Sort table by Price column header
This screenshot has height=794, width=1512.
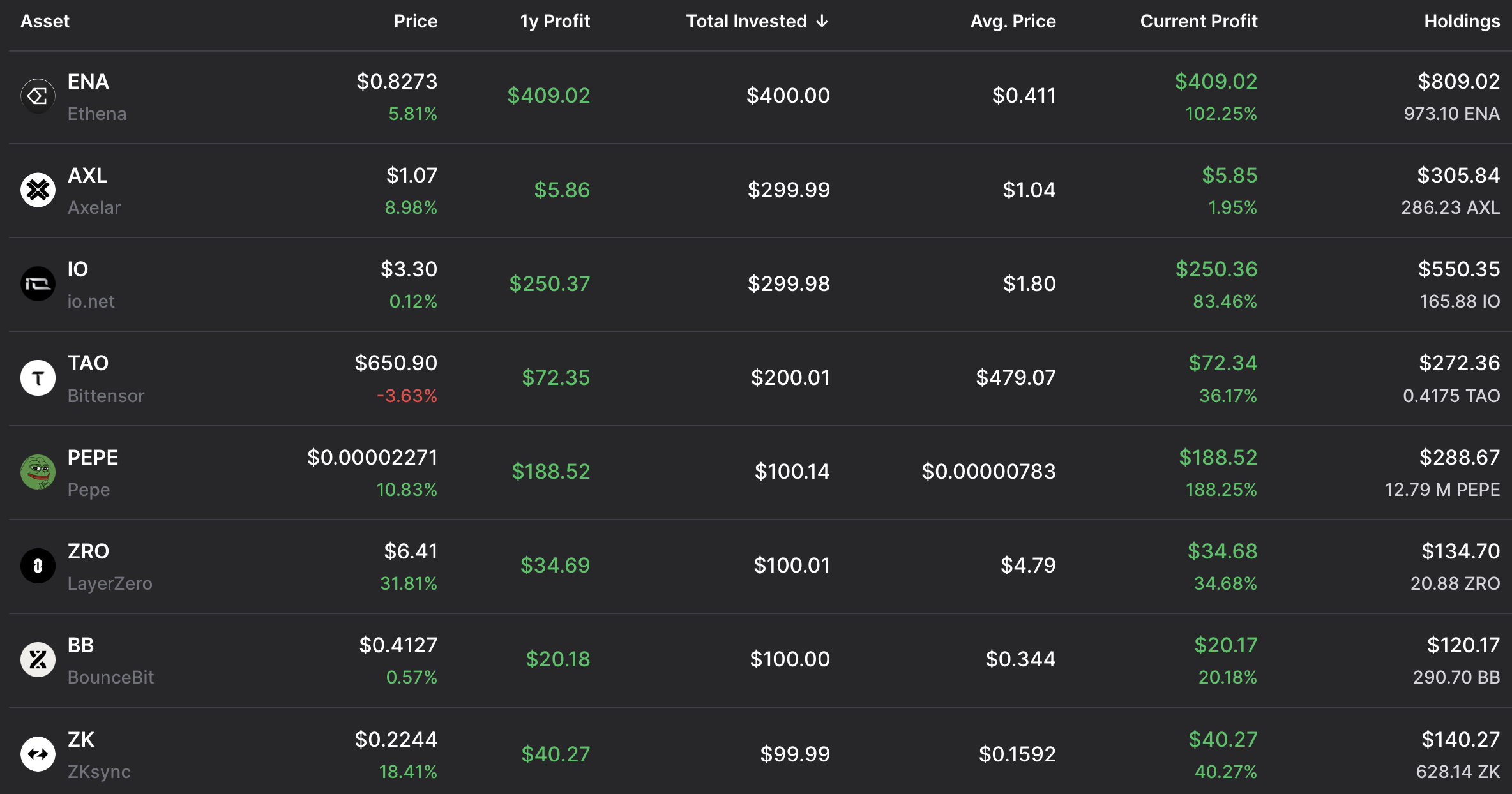point(415,22)
